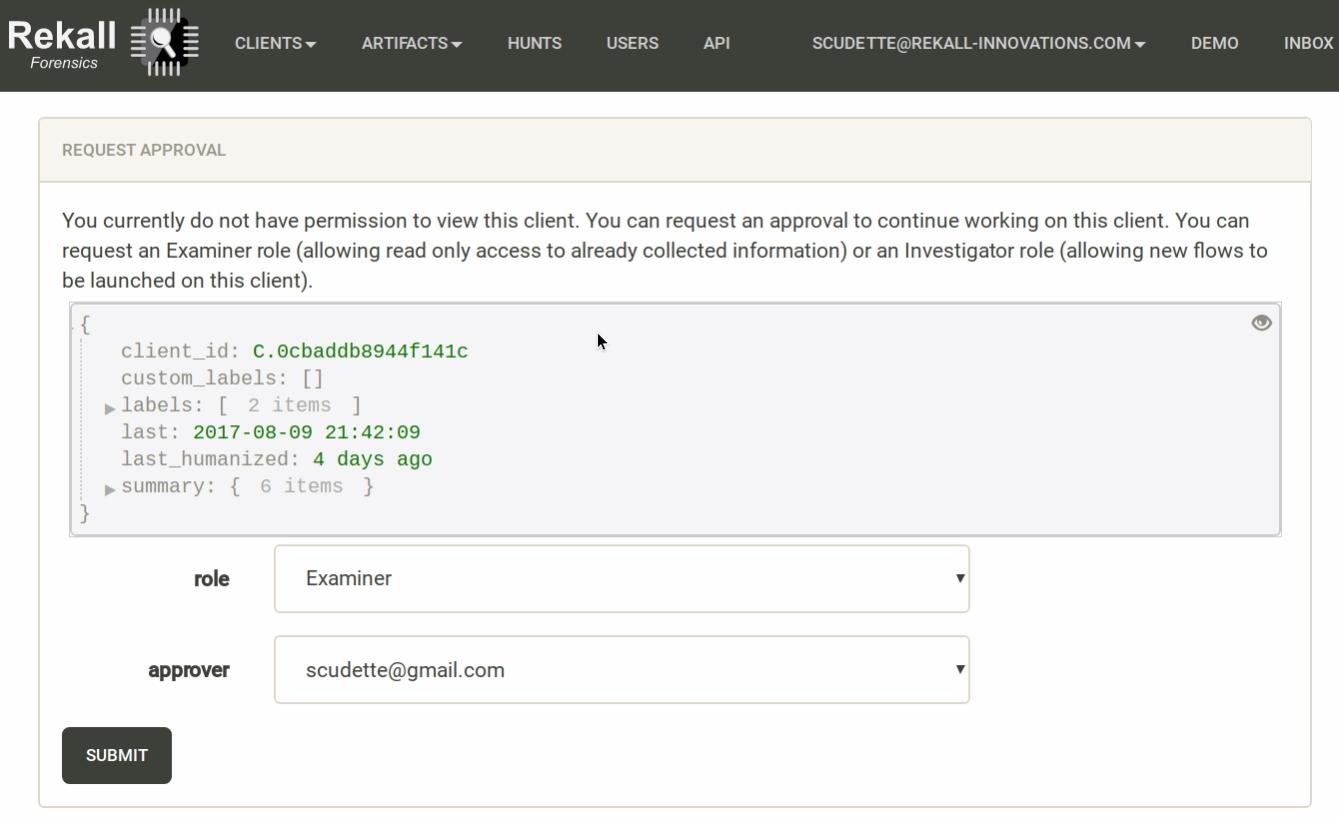
Task: Open the CLIENTS dropdown menu
Action: (274, 43)
